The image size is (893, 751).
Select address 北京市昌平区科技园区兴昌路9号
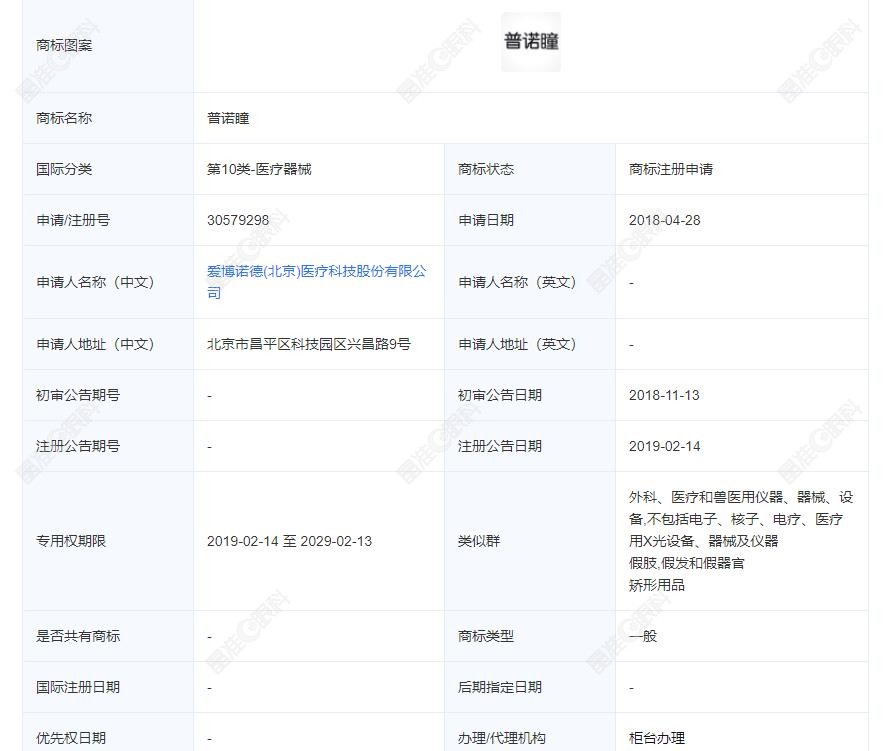pyautogui.click(x=309, y=344)
